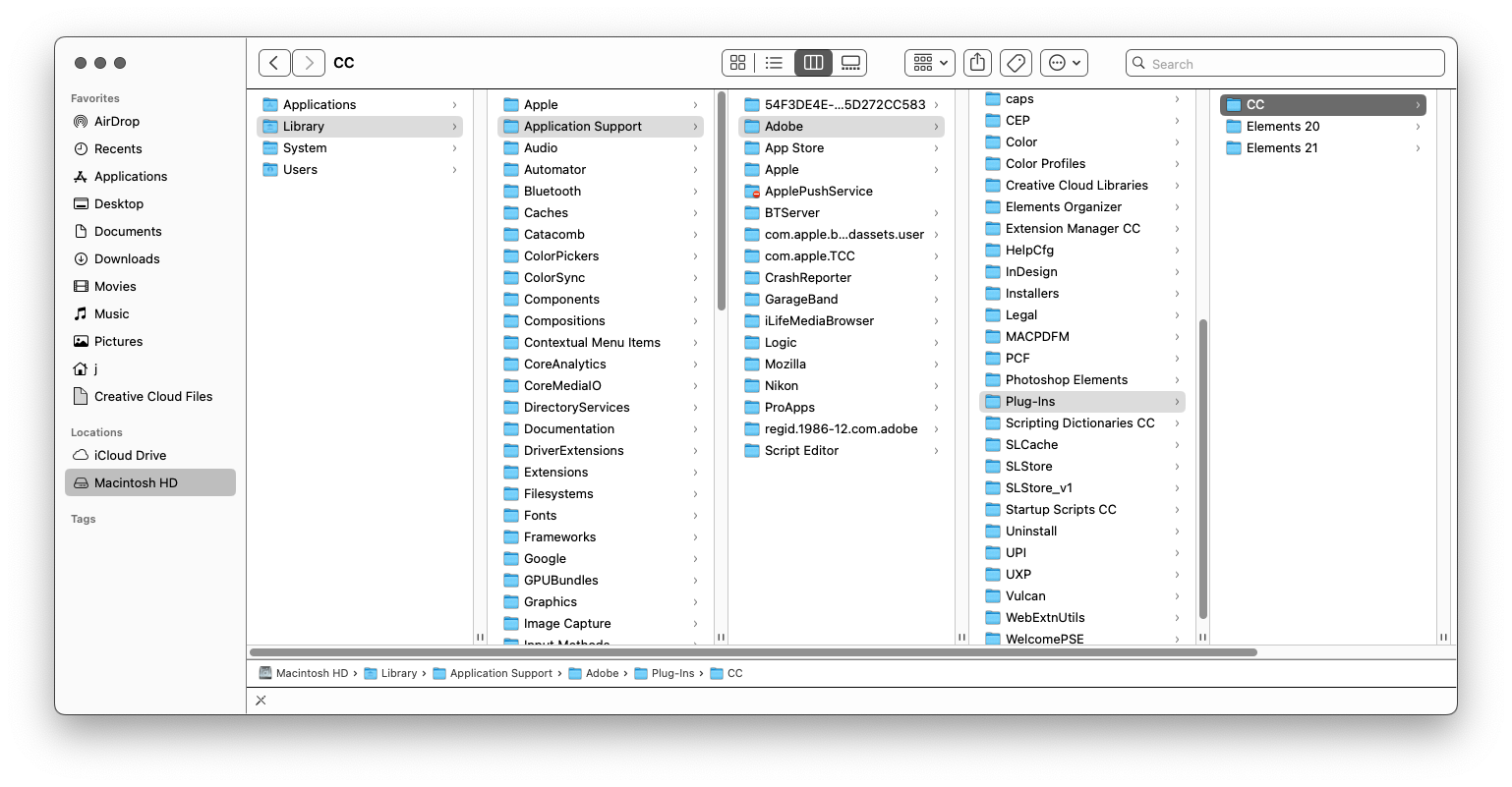Screen dimensions: 1512x787
Task: Open Documents in the sidebar
Action: pyautogui.click(x=150, y=232)
